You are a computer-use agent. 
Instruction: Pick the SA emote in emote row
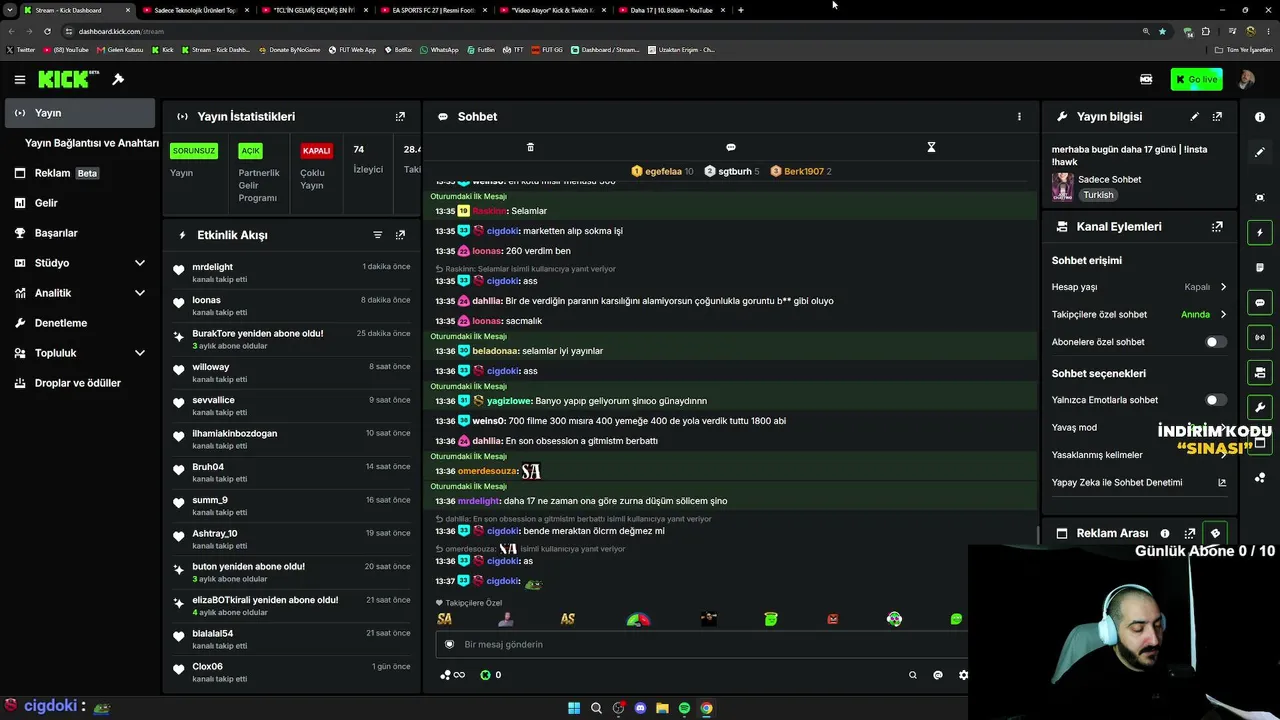pyautogui.click(x=445, y=619)
